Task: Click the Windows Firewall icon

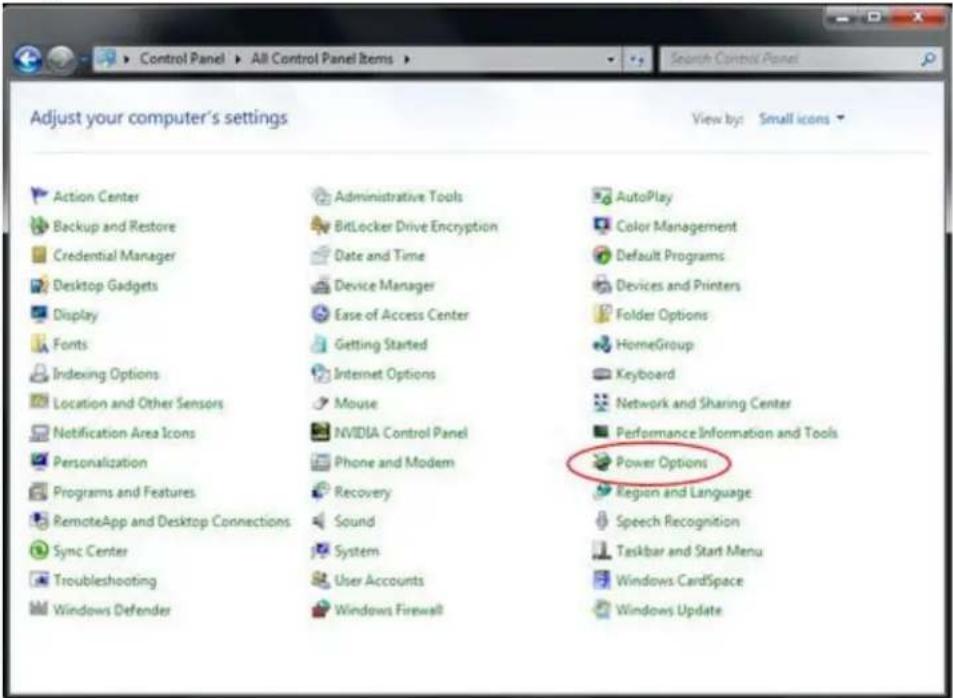Action: (320, 609)
